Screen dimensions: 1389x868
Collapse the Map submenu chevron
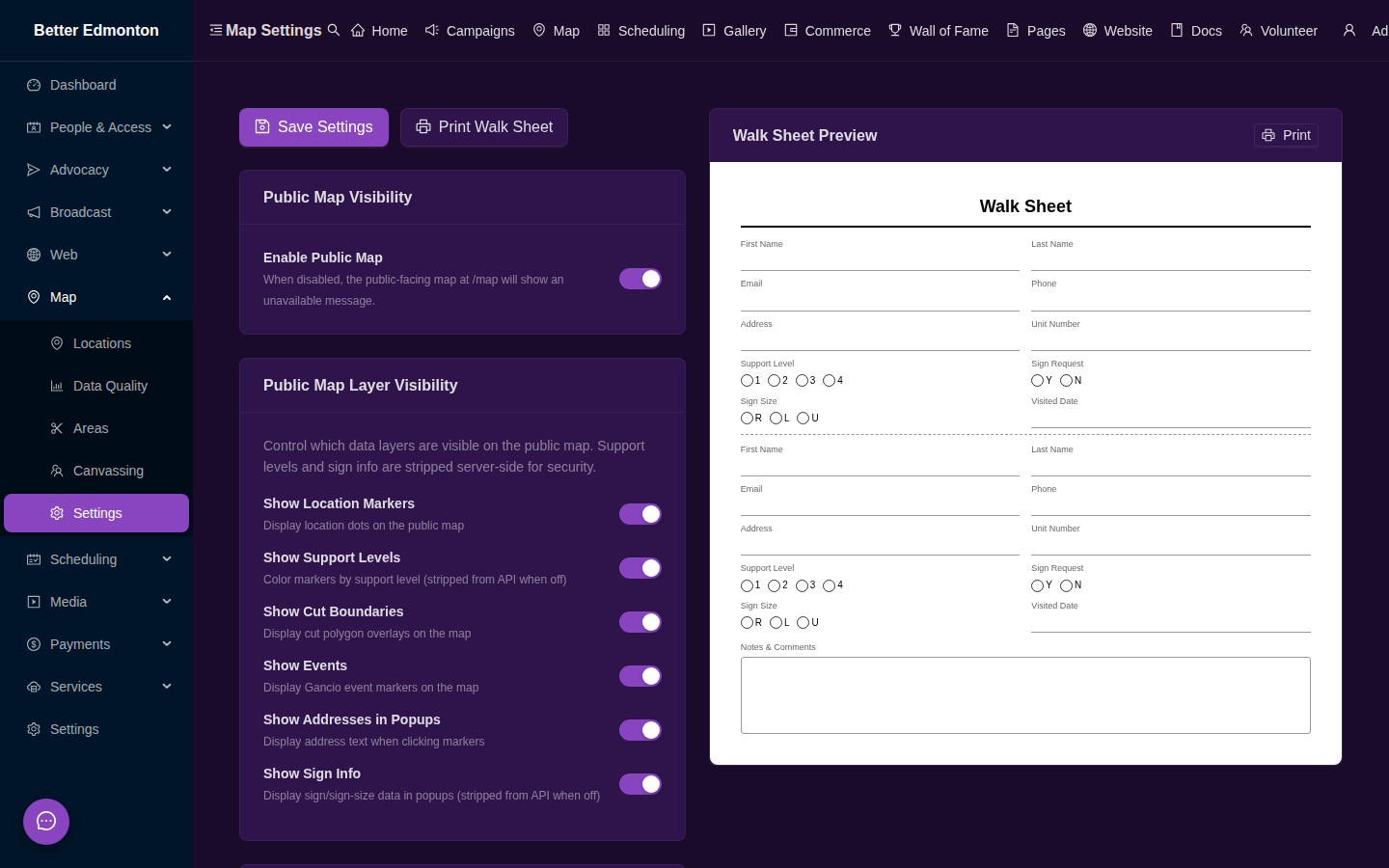tap(167, 297)
